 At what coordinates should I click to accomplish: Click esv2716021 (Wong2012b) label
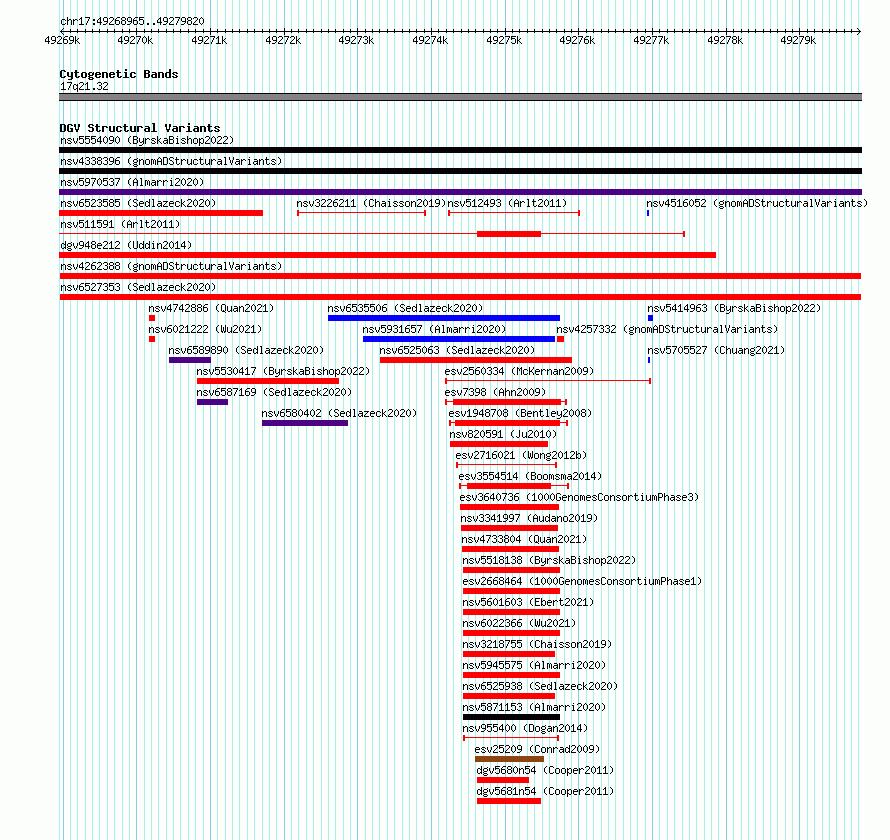(x=521, y=455)
